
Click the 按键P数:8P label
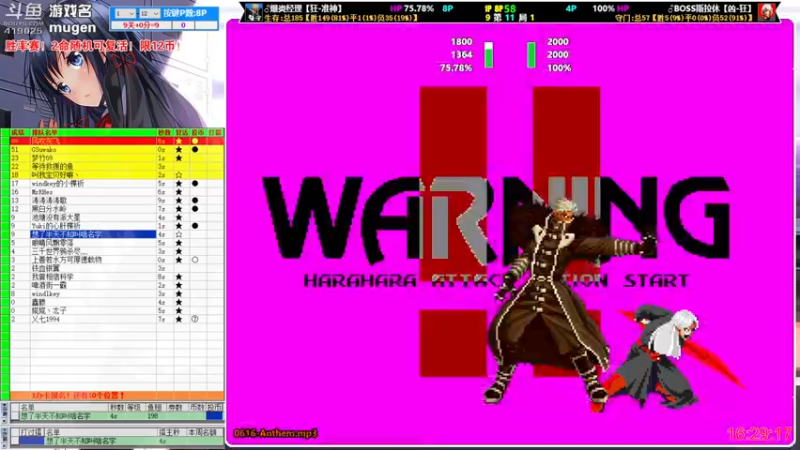[185, 13]
